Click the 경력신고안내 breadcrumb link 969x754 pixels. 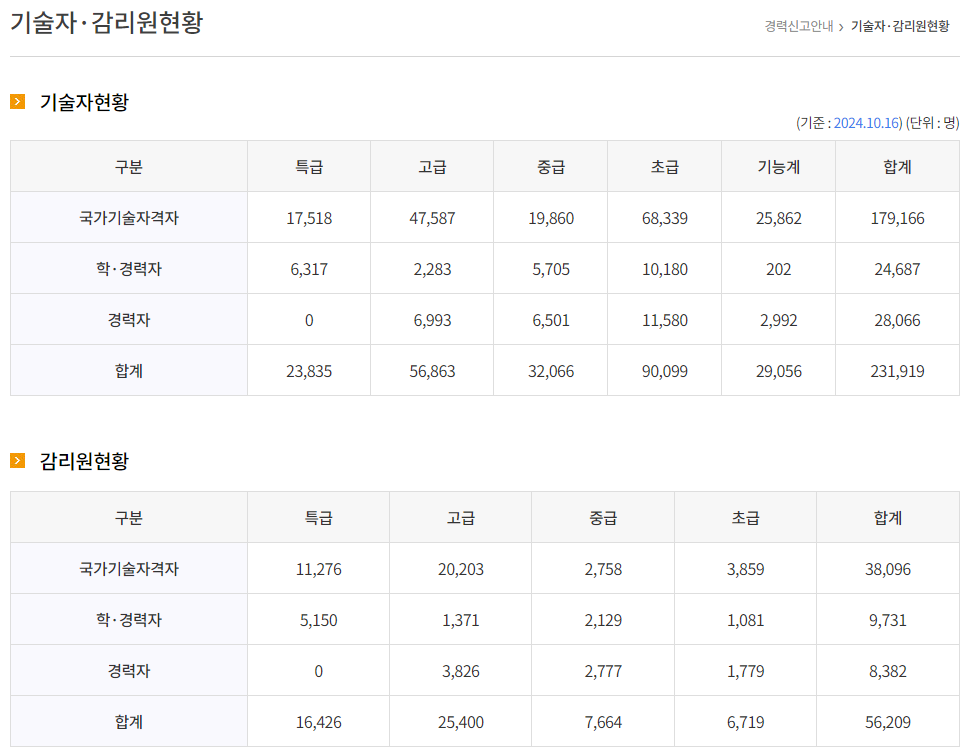coord(798,26)
